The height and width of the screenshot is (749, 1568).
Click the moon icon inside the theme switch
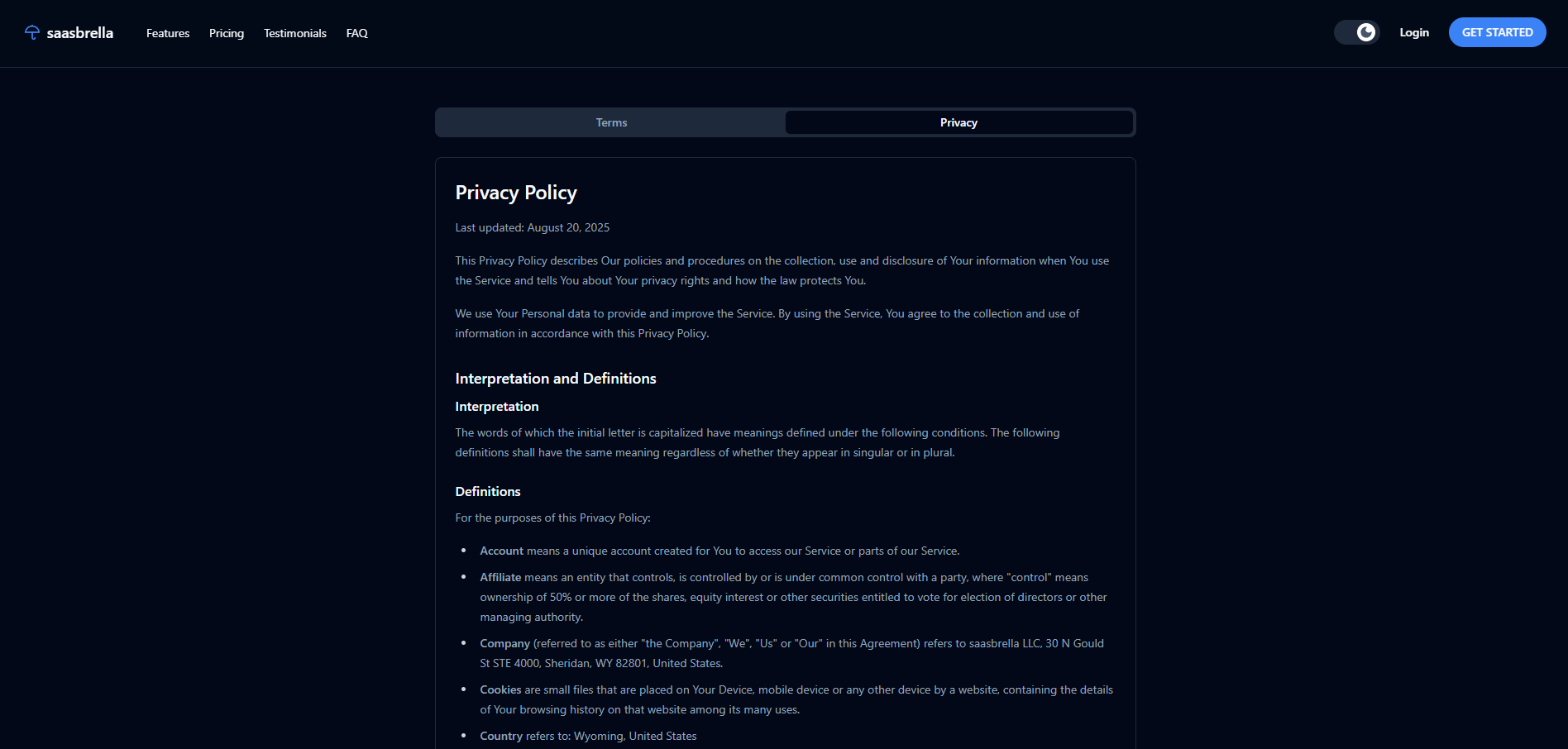click(1366, 31)
